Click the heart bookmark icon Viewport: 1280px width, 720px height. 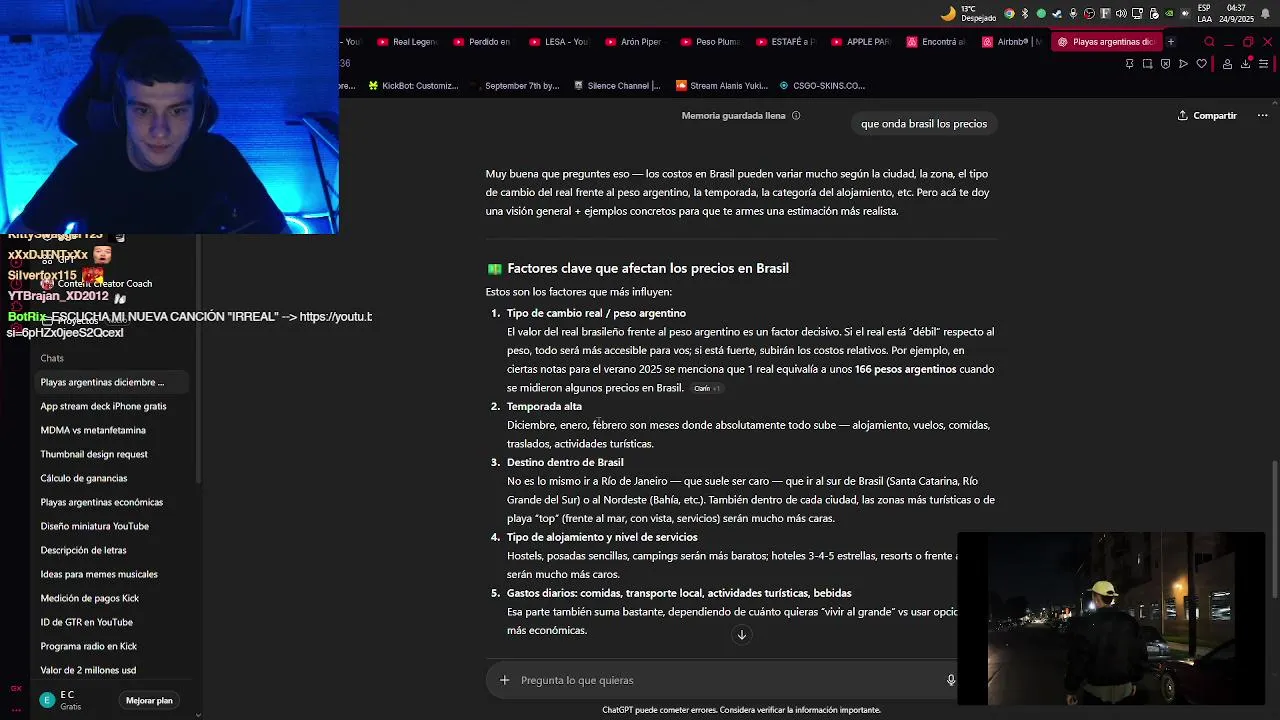pos(1202,64)
